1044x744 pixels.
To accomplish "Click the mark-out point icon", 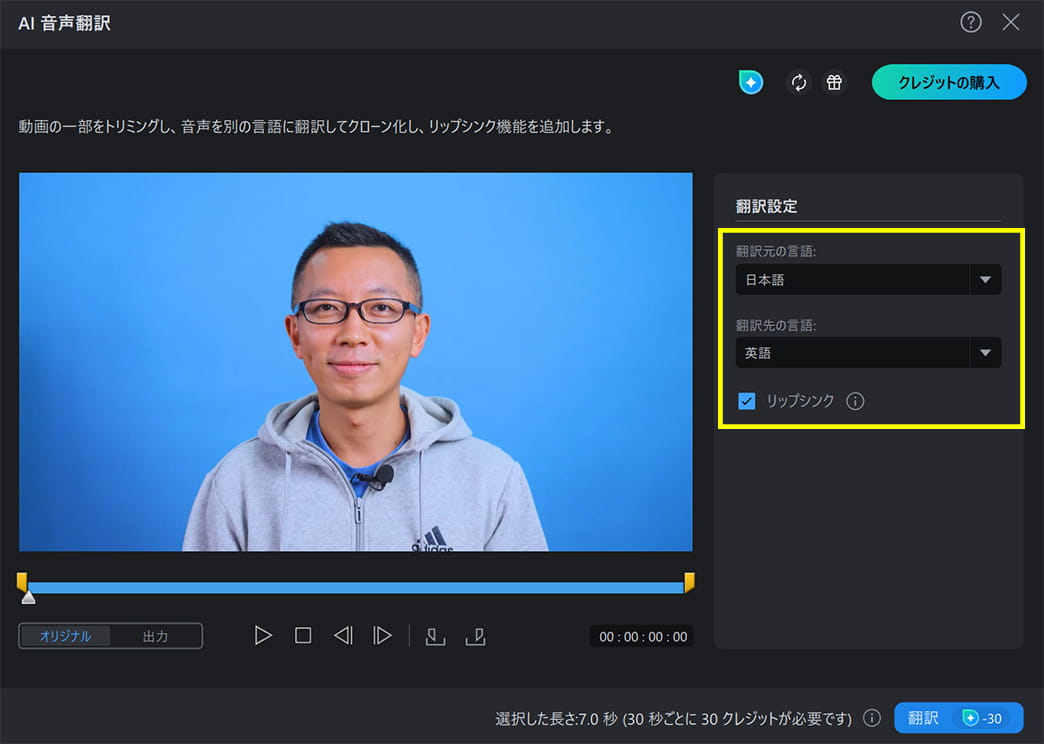I will [475, 635].
